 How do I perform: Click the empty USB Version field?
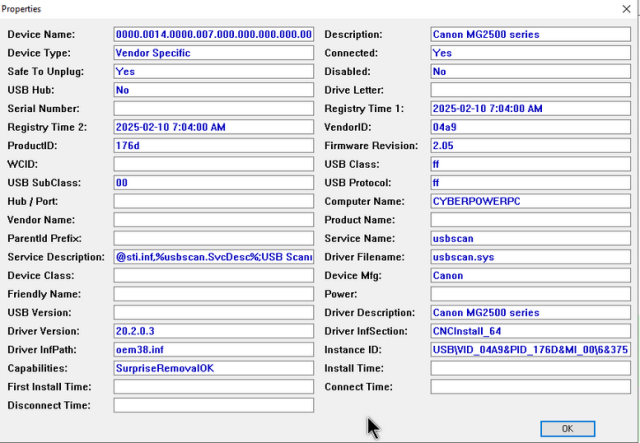(x=213, y=313)
